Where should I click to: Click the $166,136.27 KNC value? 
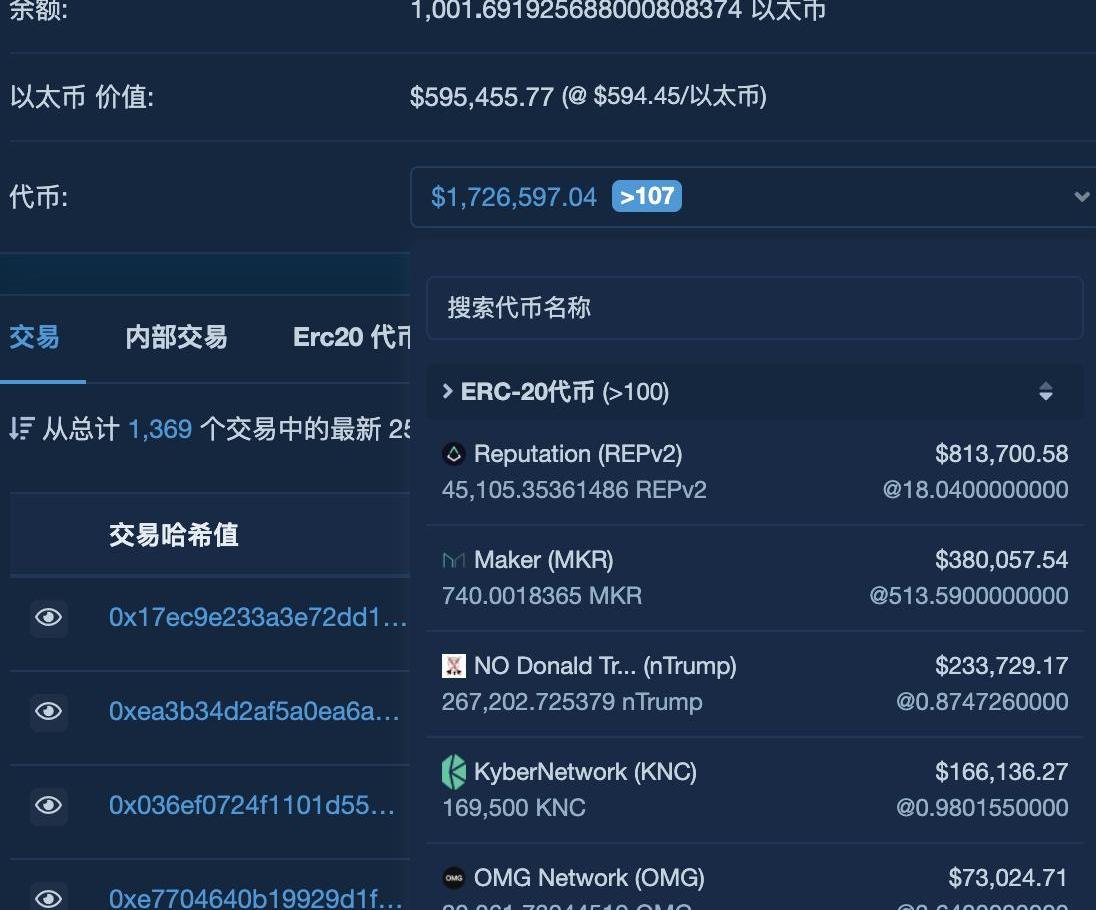point(1001,772)
